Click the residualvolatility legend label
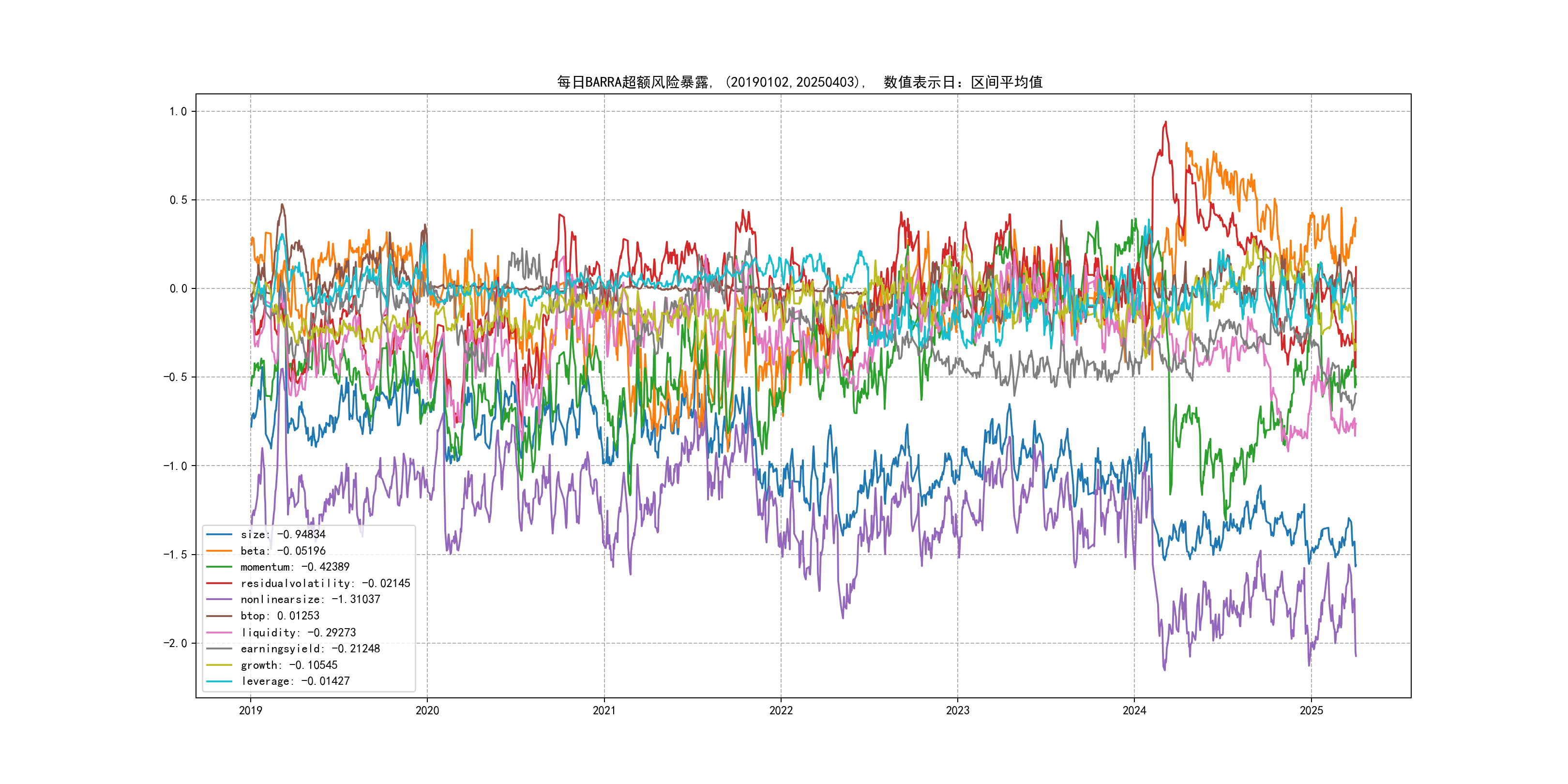Viewport: 1568px width, 784px height. 325,583
